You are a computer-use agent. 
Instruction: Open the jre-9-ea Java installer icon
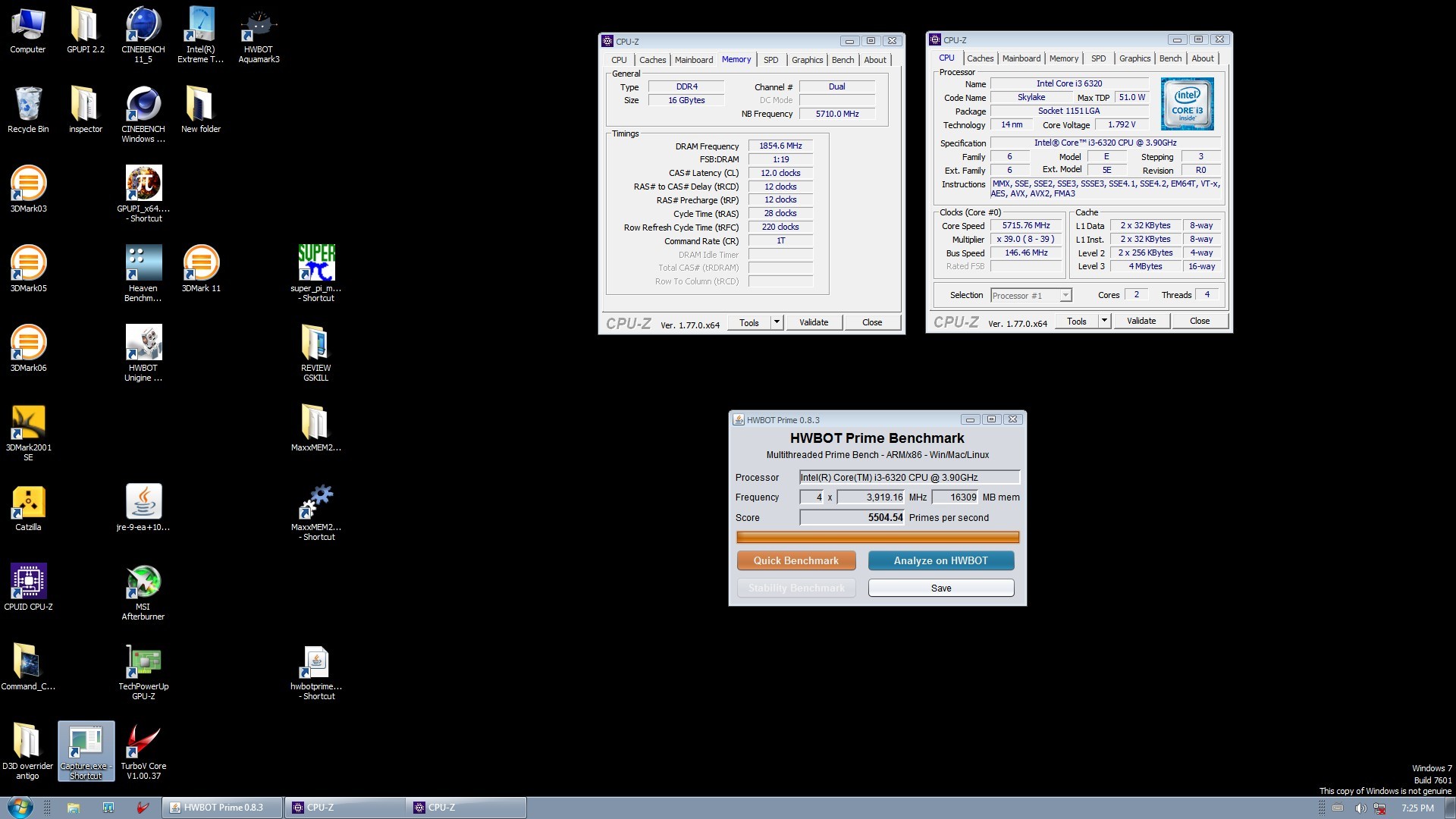[143, 508]
